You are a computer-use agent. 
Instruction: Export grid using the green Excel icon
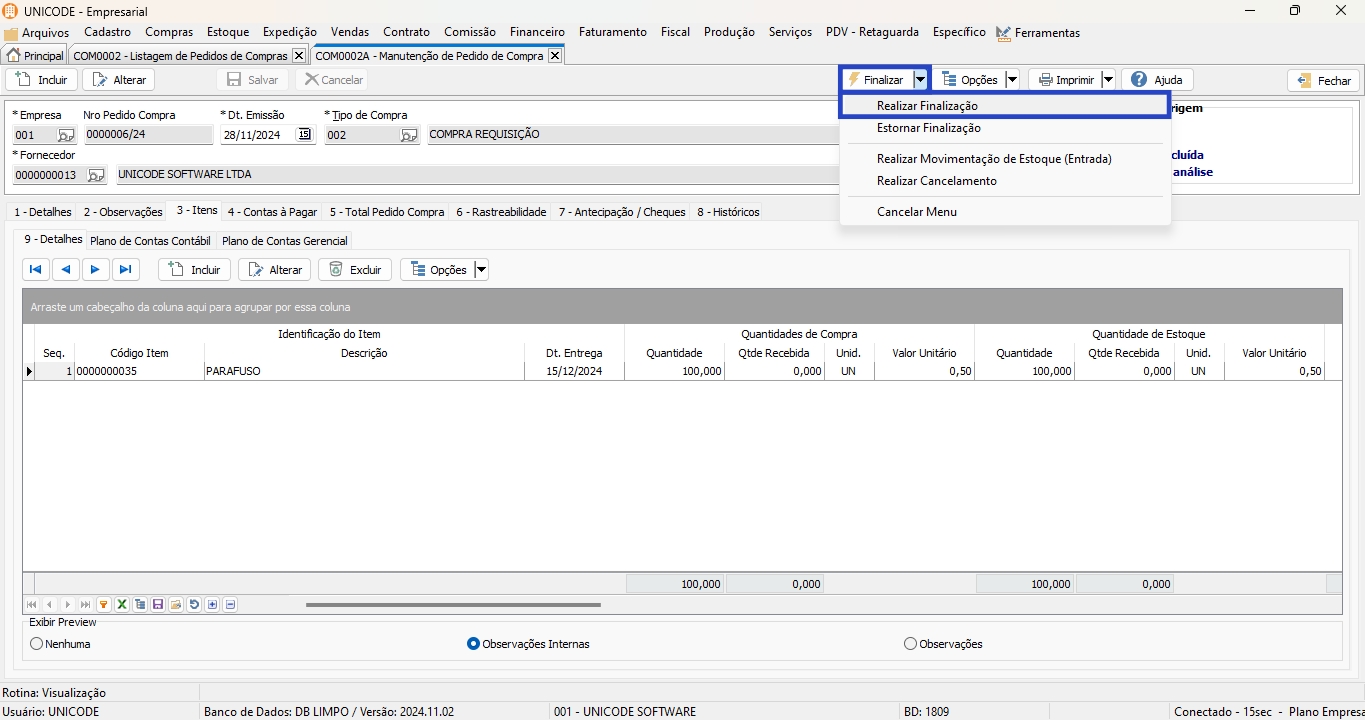(x=121, y=605)
